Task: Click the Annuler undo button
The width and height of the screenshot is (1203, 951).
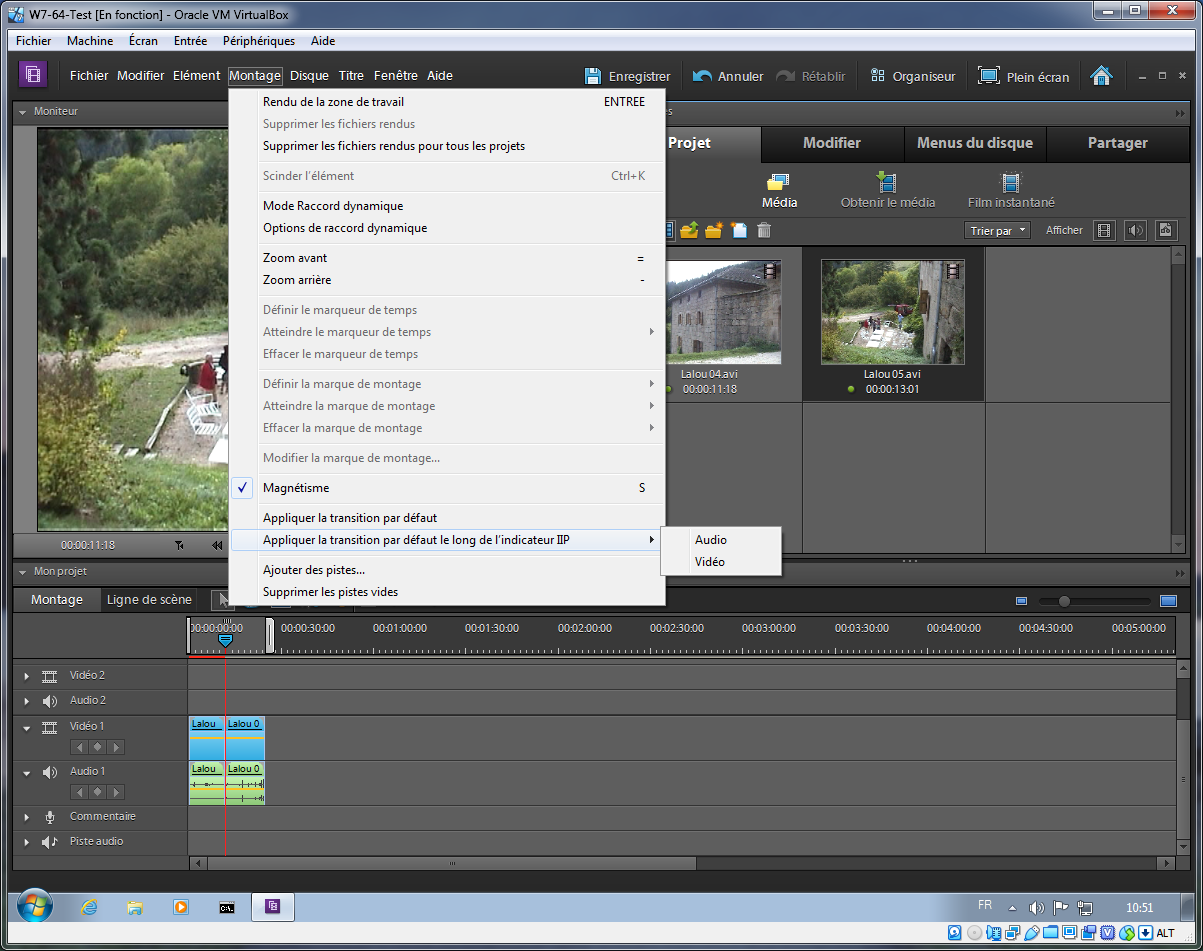Action: coord(728,76)
